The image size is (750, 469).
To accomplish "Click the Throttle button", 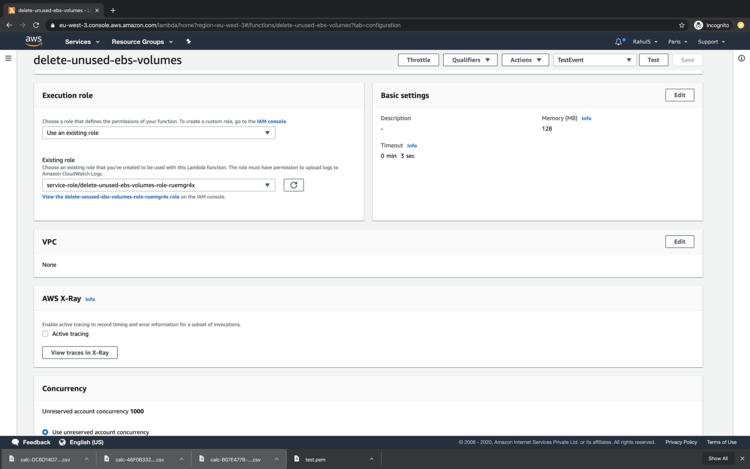I will click(418, 60).
